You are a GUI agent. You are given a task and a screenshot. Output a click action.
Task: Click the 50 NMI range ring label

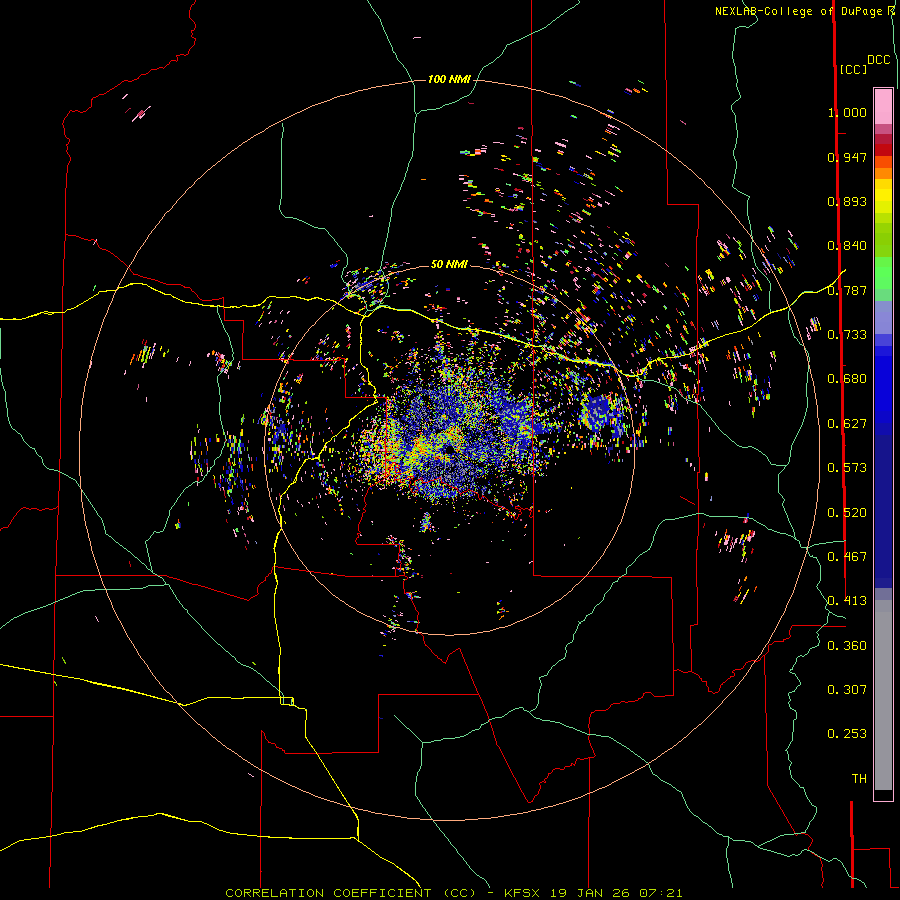[x=449, y=264]
